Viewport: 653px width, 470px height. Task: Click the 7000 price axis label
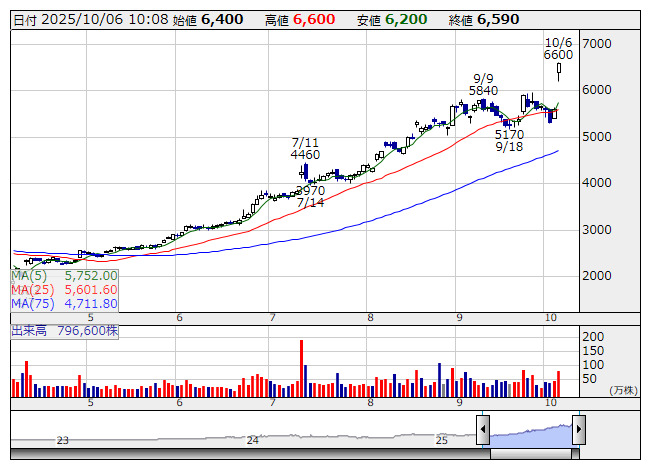tap(597, 44)
